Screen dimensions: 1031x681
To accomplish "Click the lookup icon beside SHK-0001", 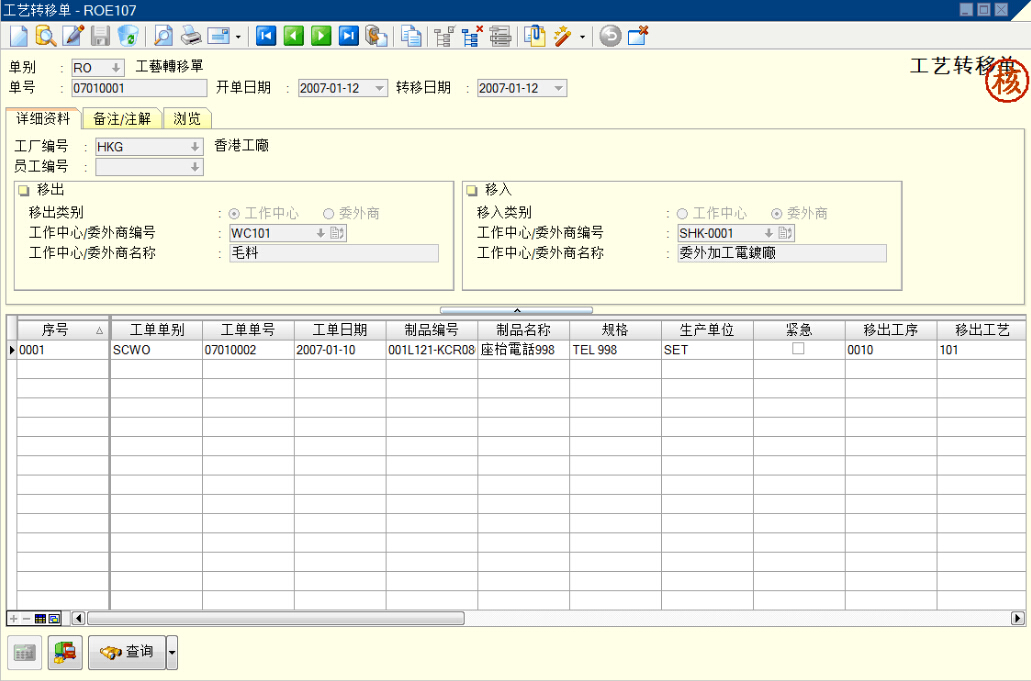I will tap(785, 233).
